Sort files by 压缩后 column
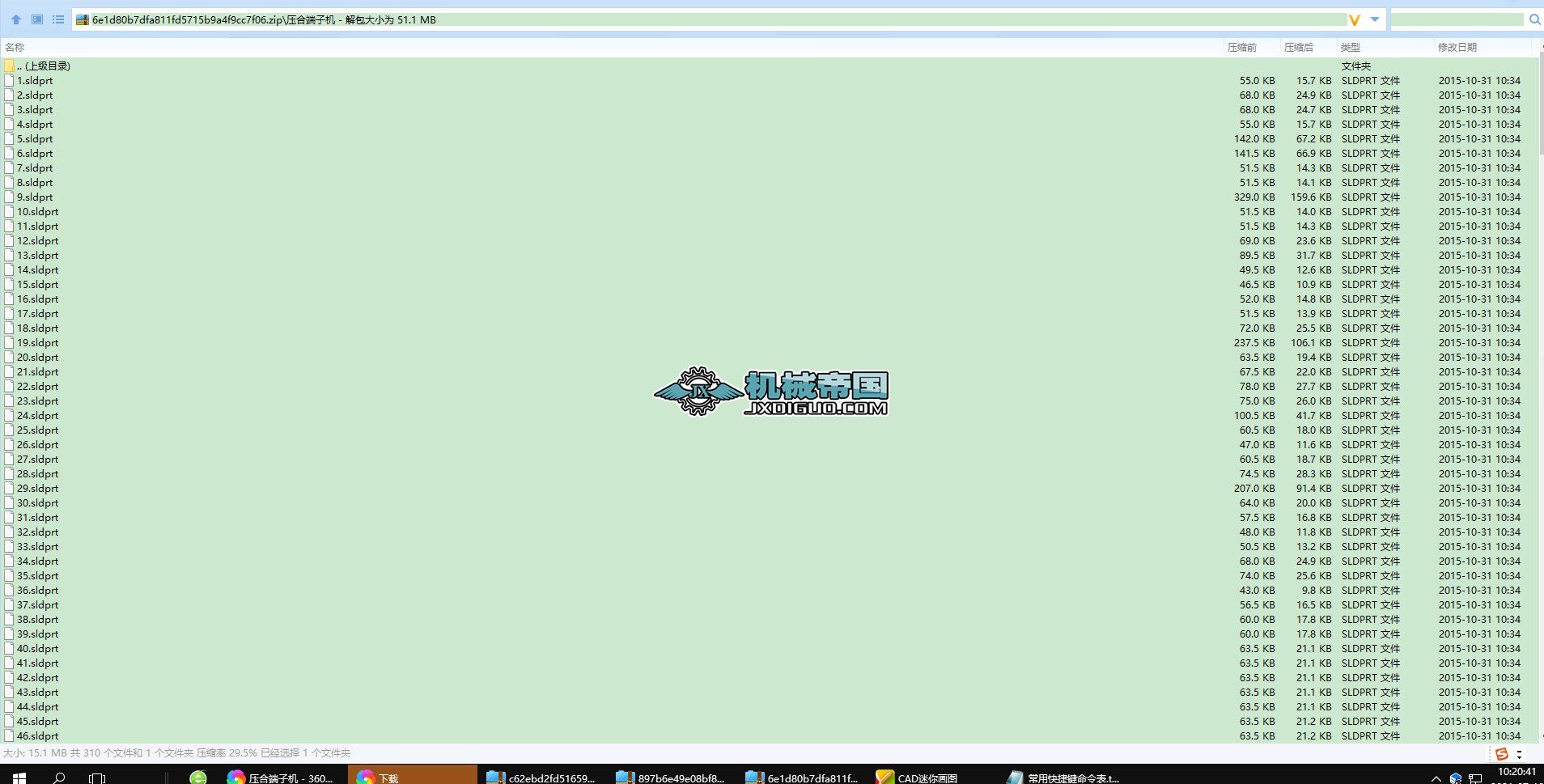Viewport: 1544px width, 784px height. click(x=1299, y=47)
